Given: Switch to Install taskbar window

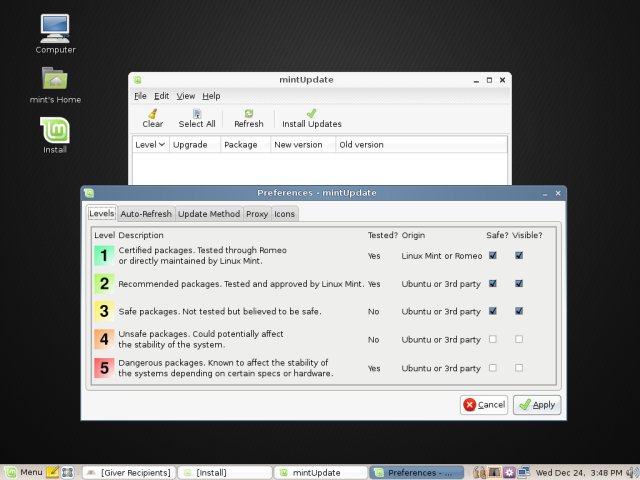Looking at the screenshot, I should coord(225,473).
